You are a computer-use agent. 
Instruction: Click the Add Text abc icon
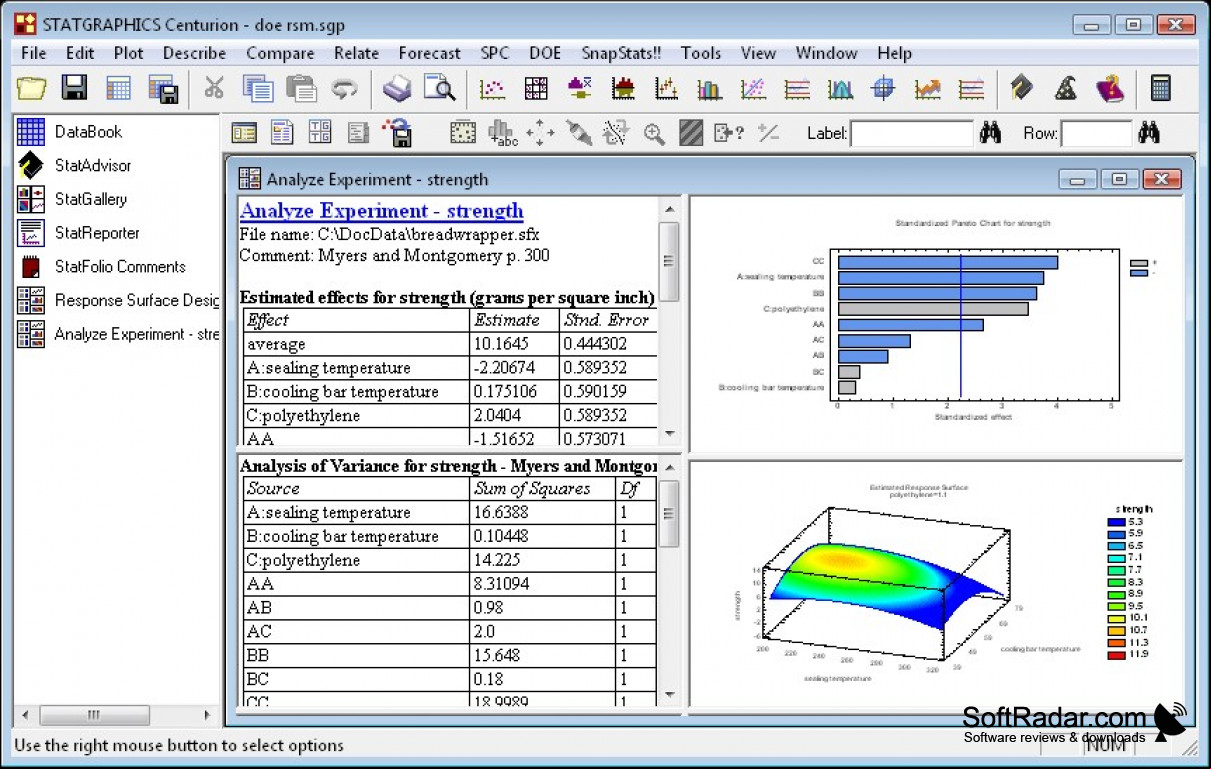pyautogui.click(x=502, y=132)
